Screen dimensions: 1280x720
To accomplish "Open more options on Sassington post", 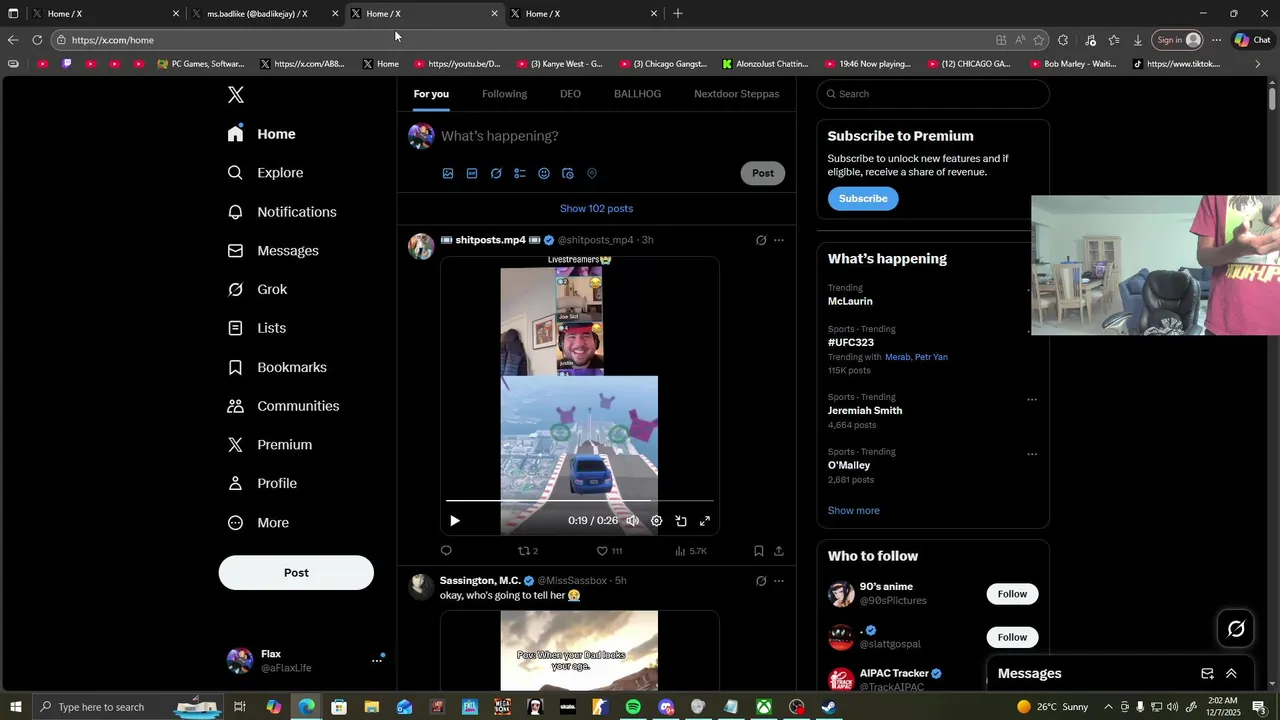I will click(779, 581).
